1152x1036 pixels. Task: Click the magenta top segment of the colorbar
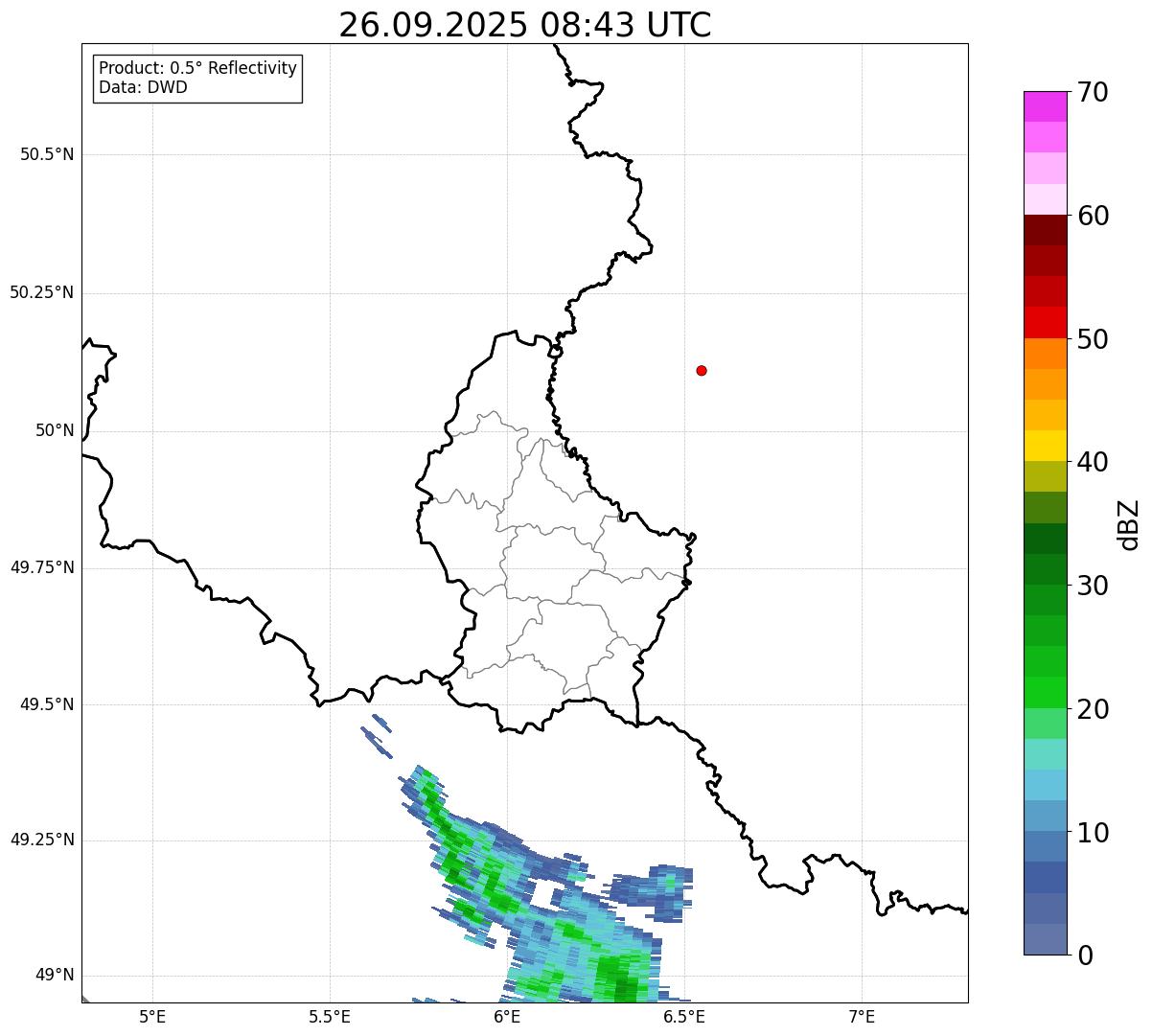[x=1045, y=106]
